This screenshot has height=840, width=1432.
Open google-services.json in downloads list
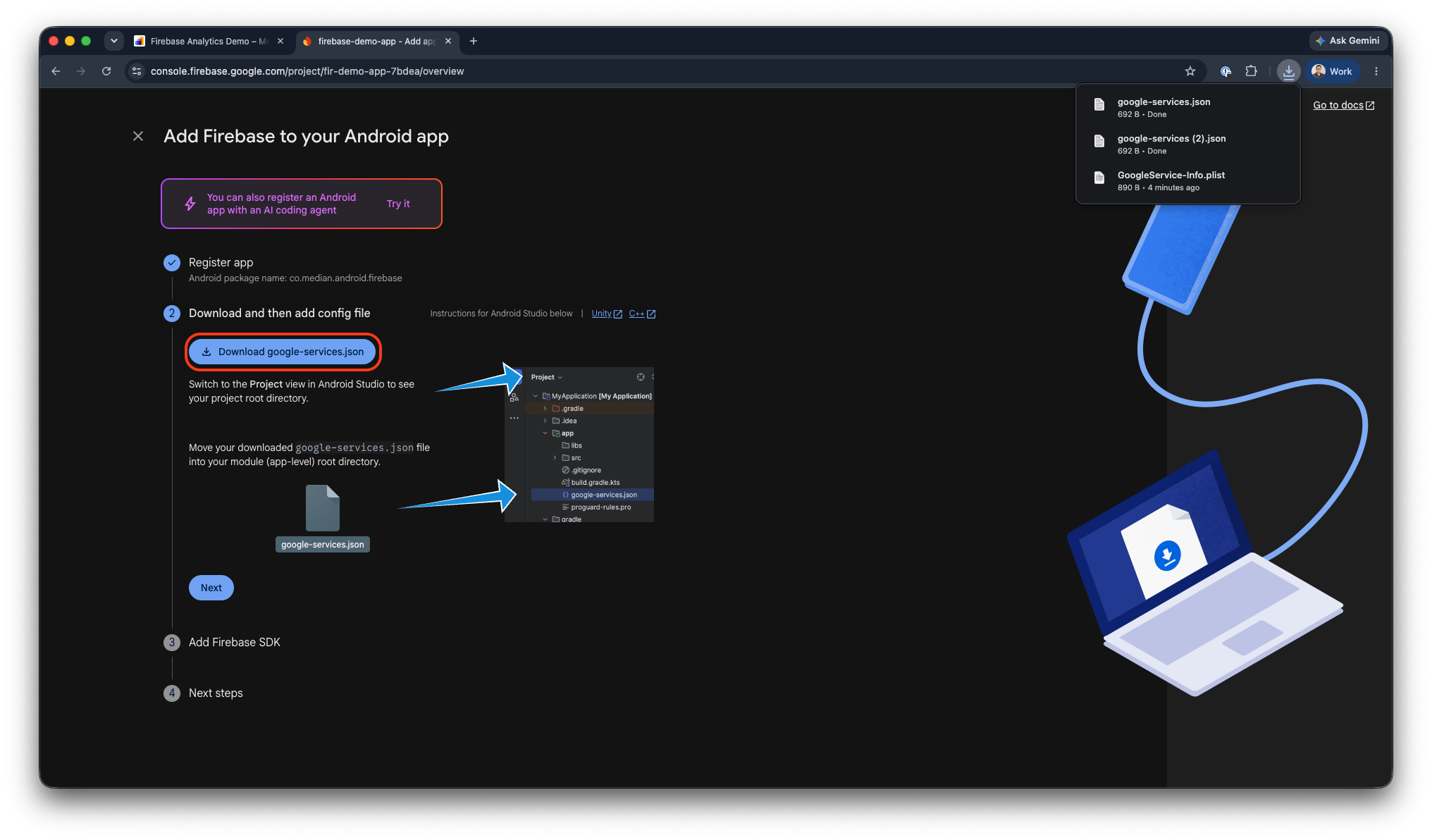(1188, 107)
